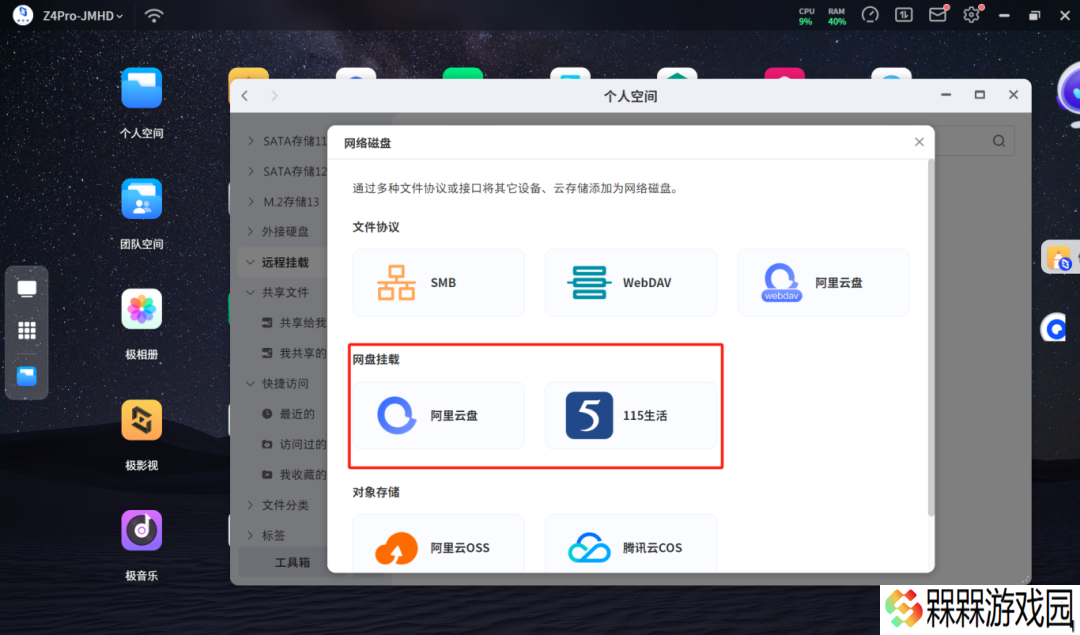Click the 个人空间 window title text

[630, 96]
